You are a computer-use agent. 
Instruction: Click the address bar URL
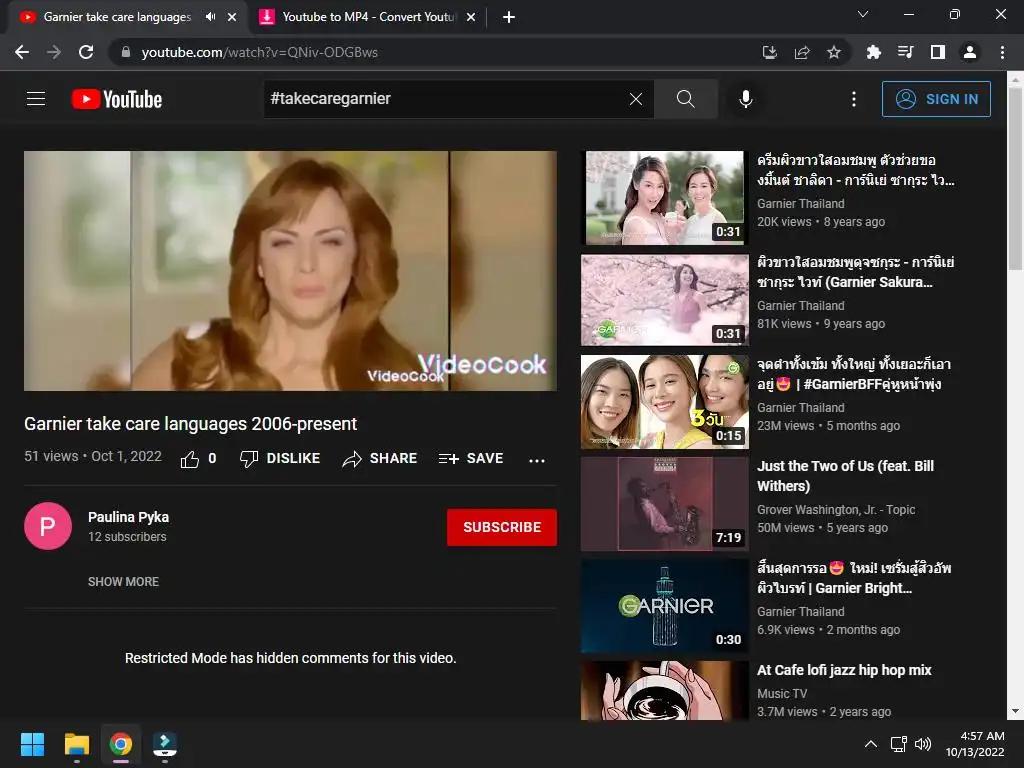coord(259,52)
